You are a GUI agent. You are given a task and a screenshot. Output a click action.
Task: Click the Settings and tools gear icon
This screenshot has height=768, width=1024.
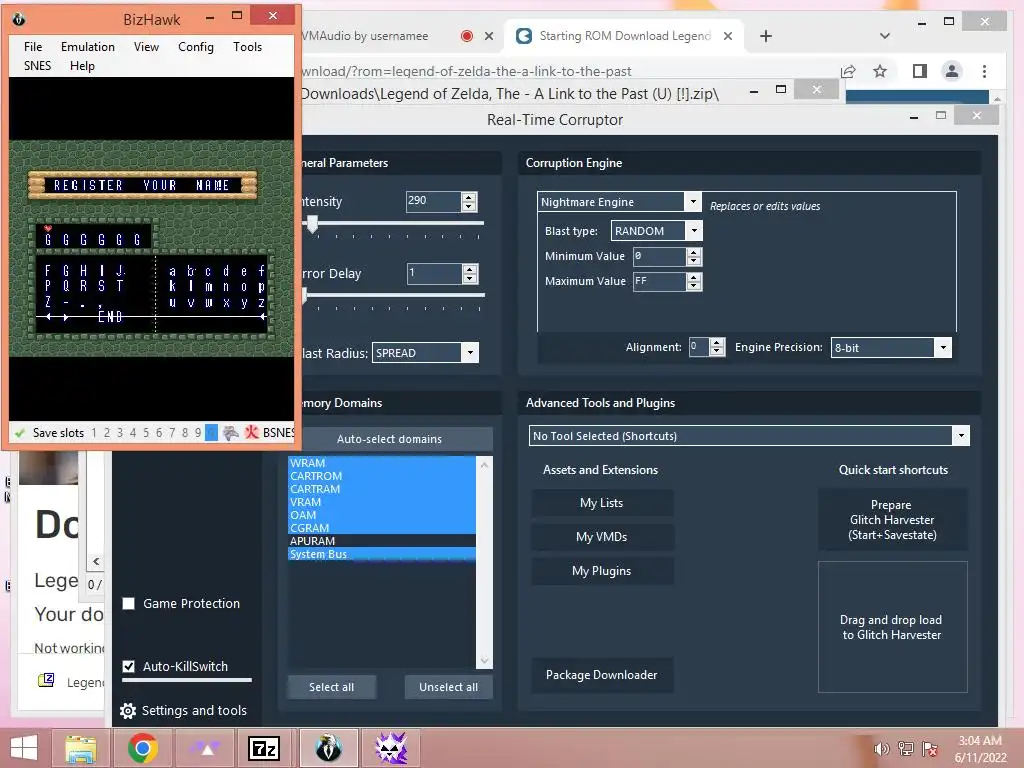coord(128,711)
